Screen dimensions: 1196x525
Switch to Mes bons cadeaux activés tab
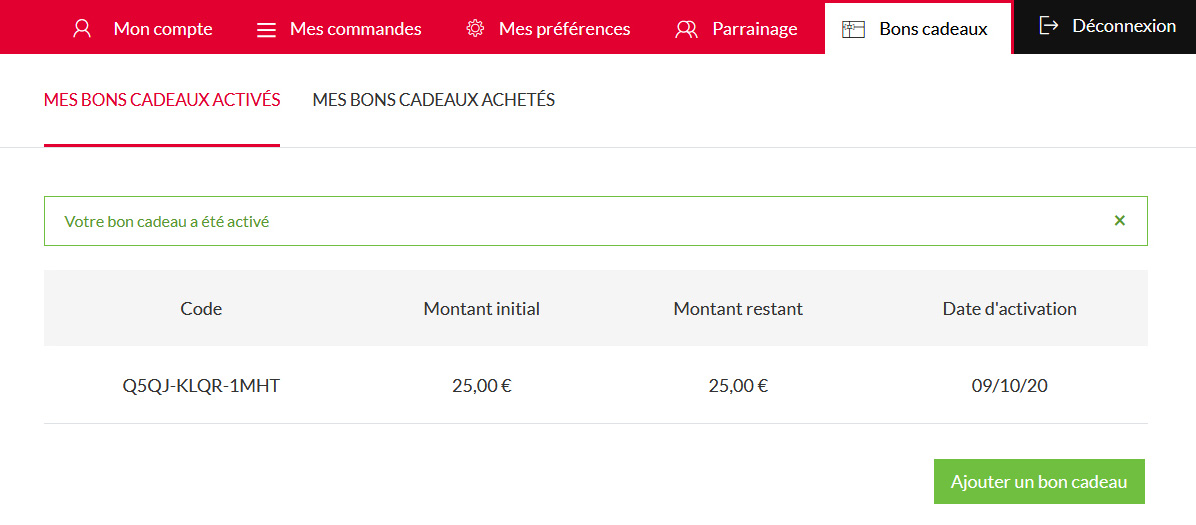click(162, 100)
